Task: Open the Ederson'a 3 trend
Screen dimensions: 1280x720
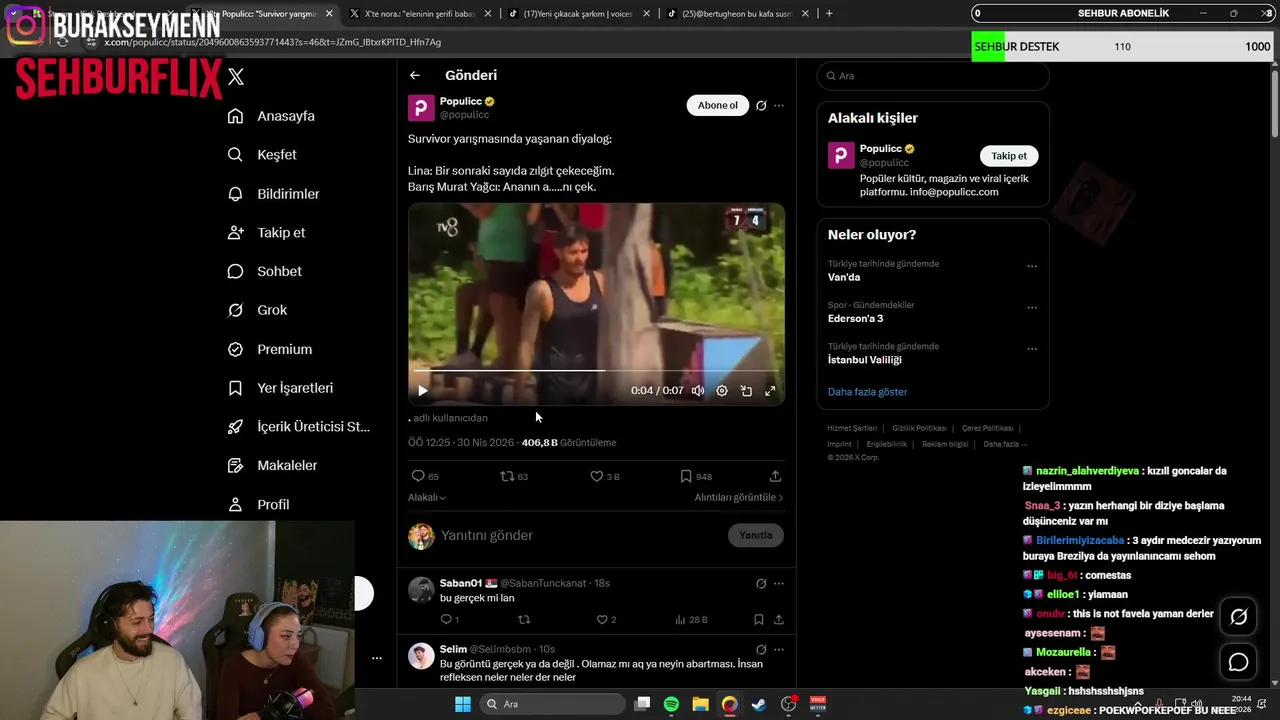Action: click(855, 319)
